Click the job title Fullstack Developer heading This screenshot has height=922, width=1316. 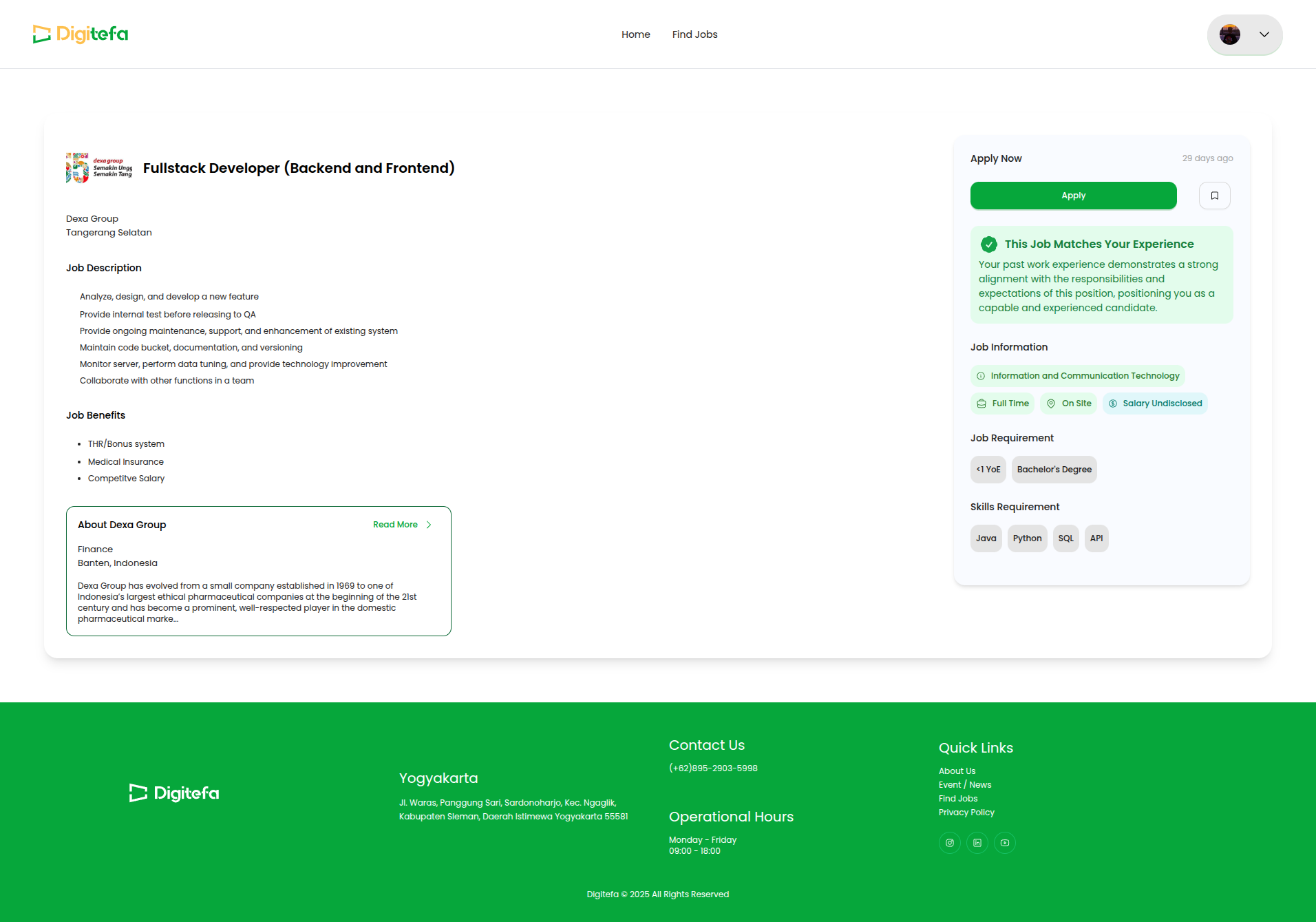[x=299, y=168]
